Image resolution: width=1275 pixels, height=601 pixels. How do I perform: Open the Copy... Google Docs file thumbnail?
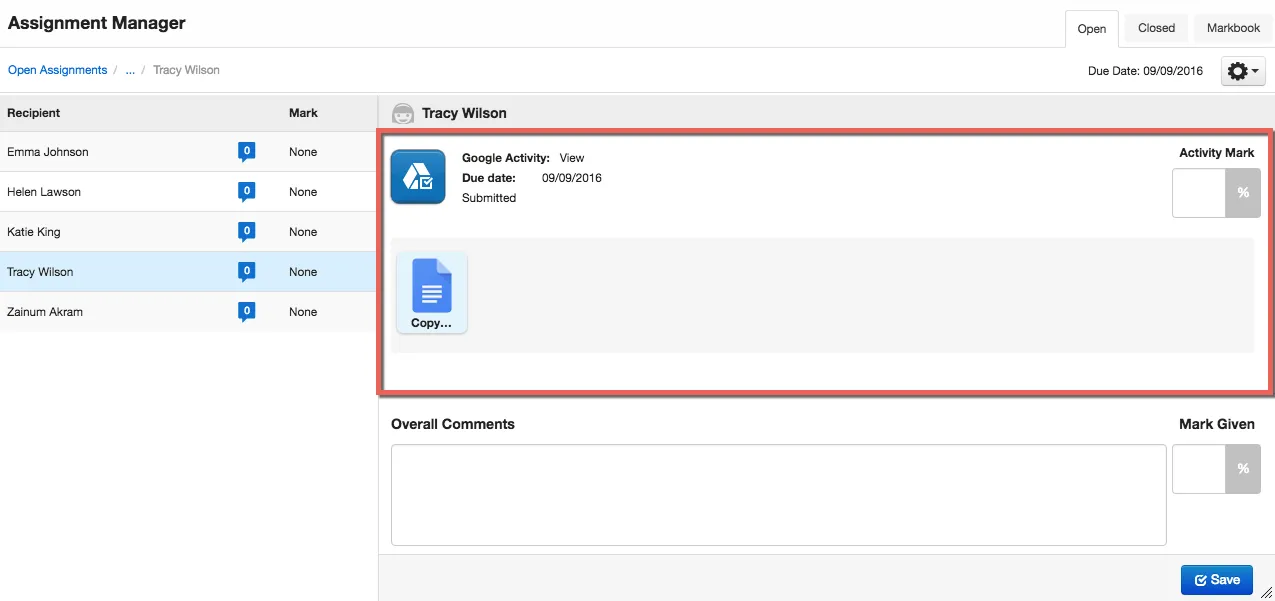click(432, 292)
